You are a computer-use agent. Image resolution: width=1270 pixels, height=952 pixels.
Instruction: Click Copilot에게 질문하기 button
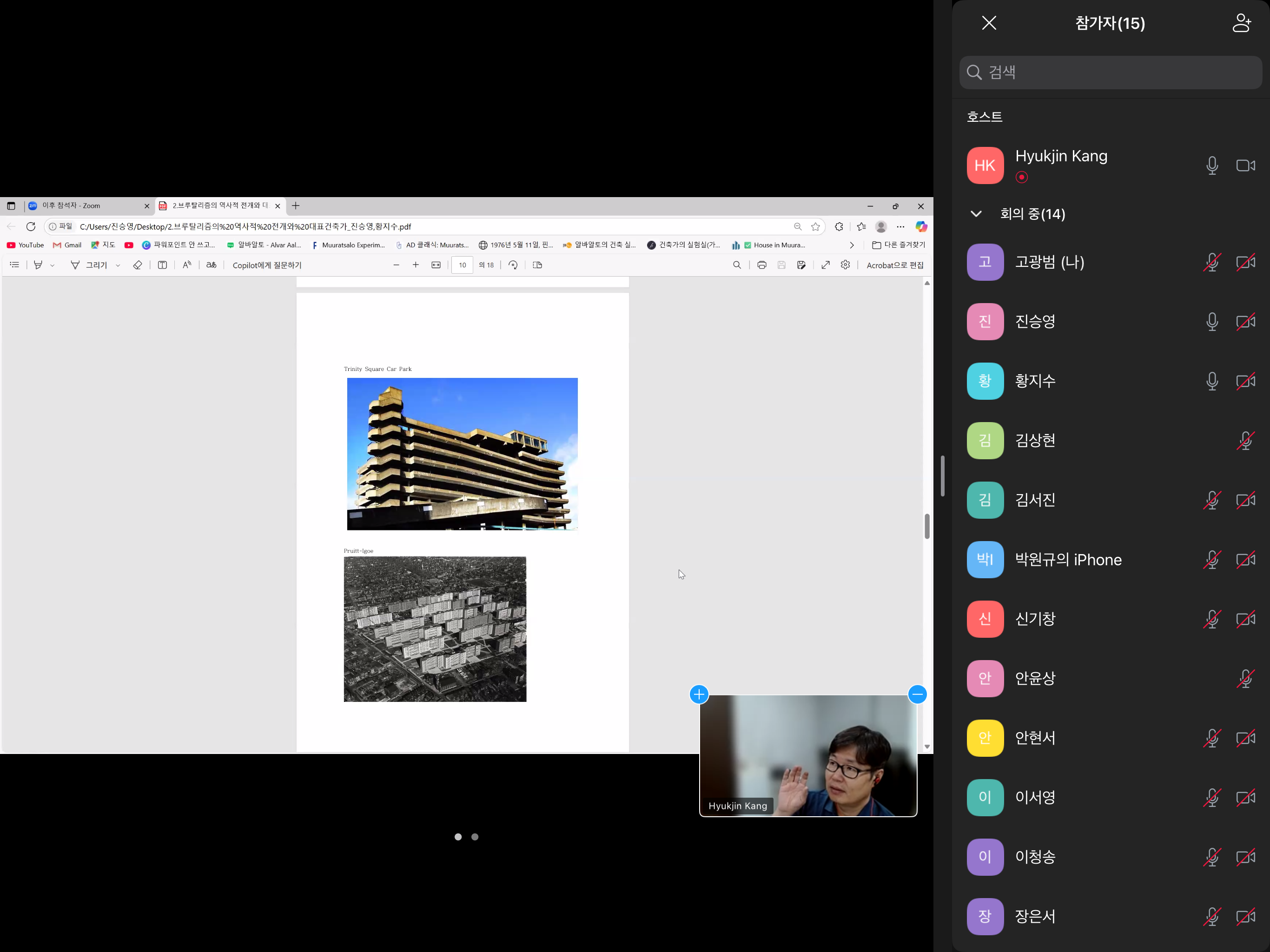pos(267,265)
